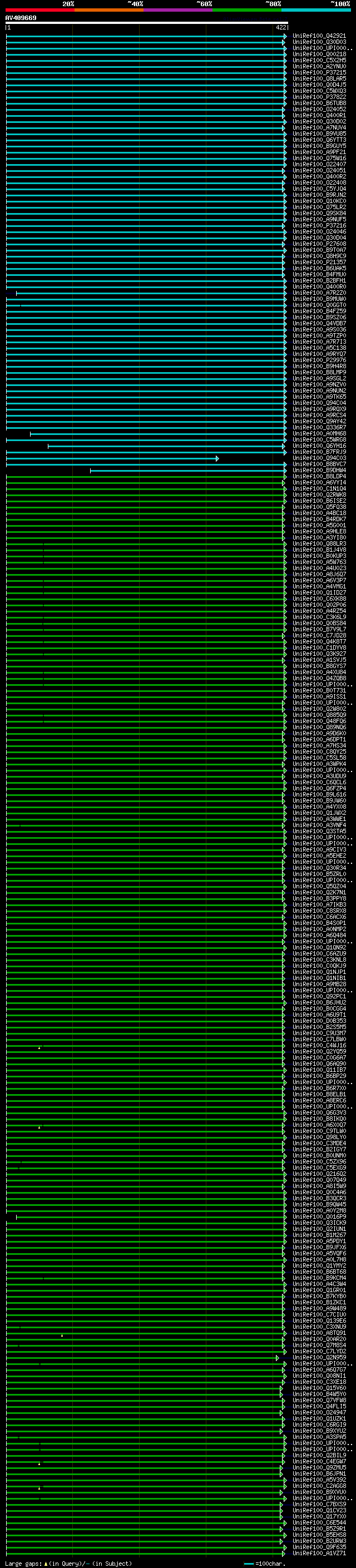356x1568 pixels.
Task: Click the ~80% label on the color scale
Action: coord(273,4)
